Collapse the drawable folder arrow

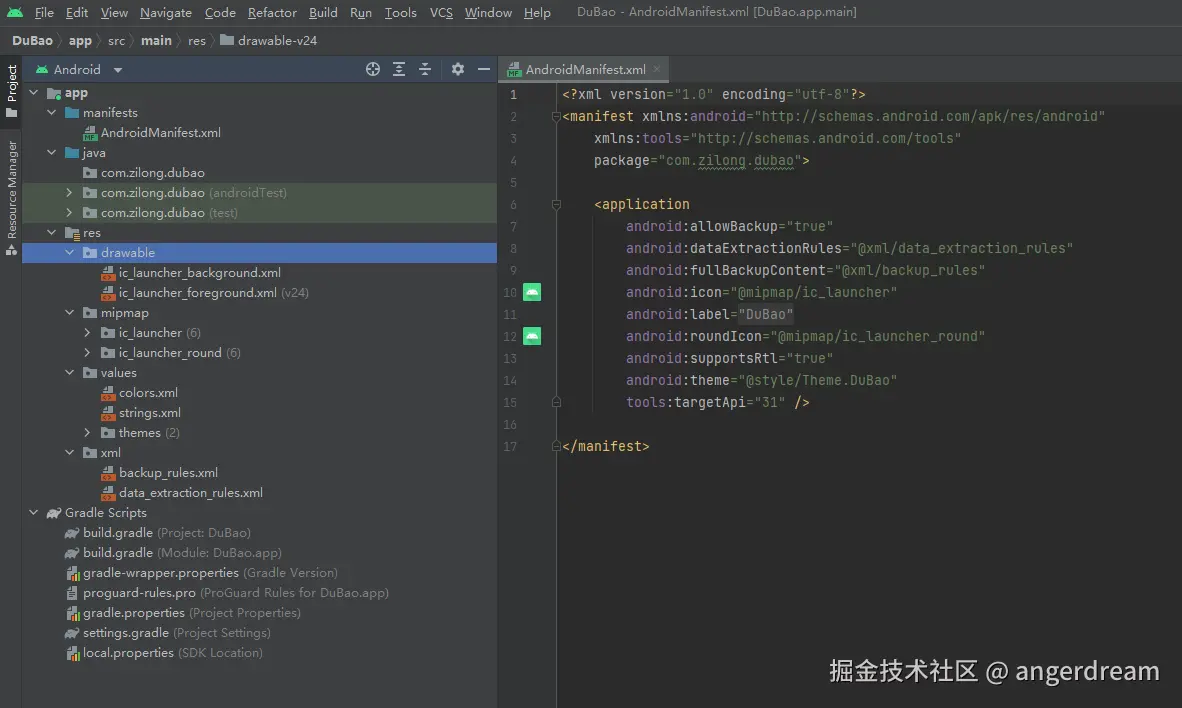69,253
